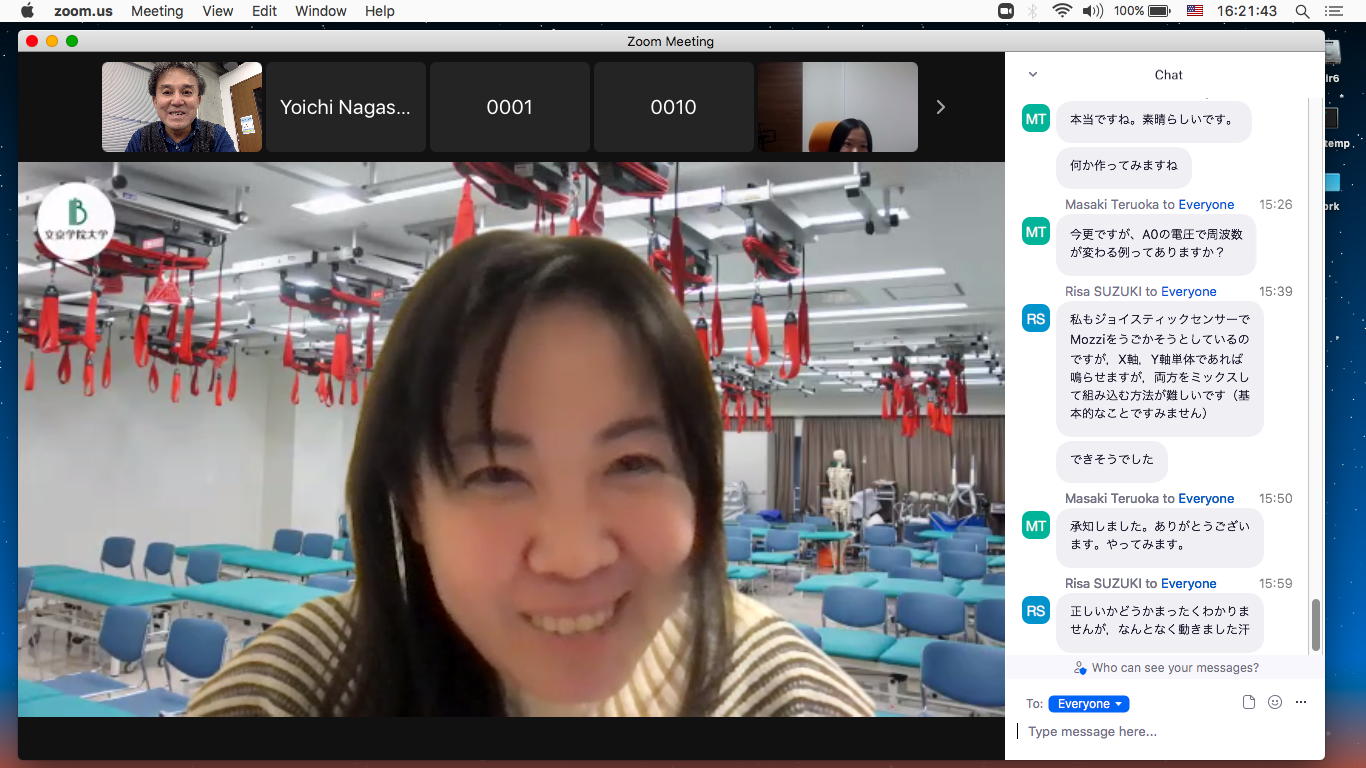
Task: Click the chat bubble 何か作ってみますね
Action: tap(1124, 166)
